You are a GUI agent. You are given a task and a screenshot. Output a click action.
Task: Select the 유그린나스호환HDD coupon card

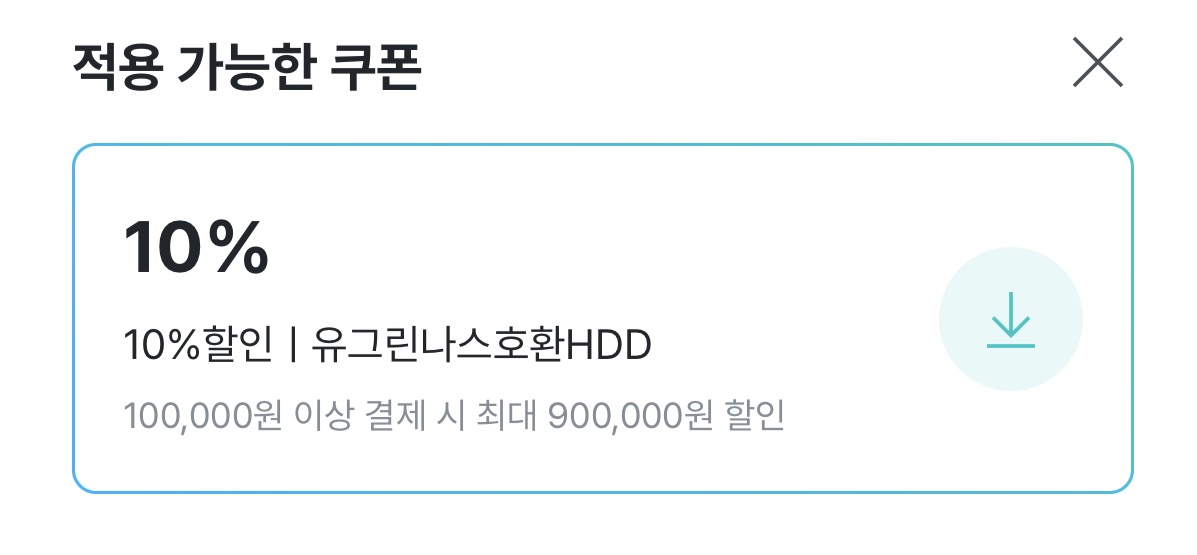602,318
